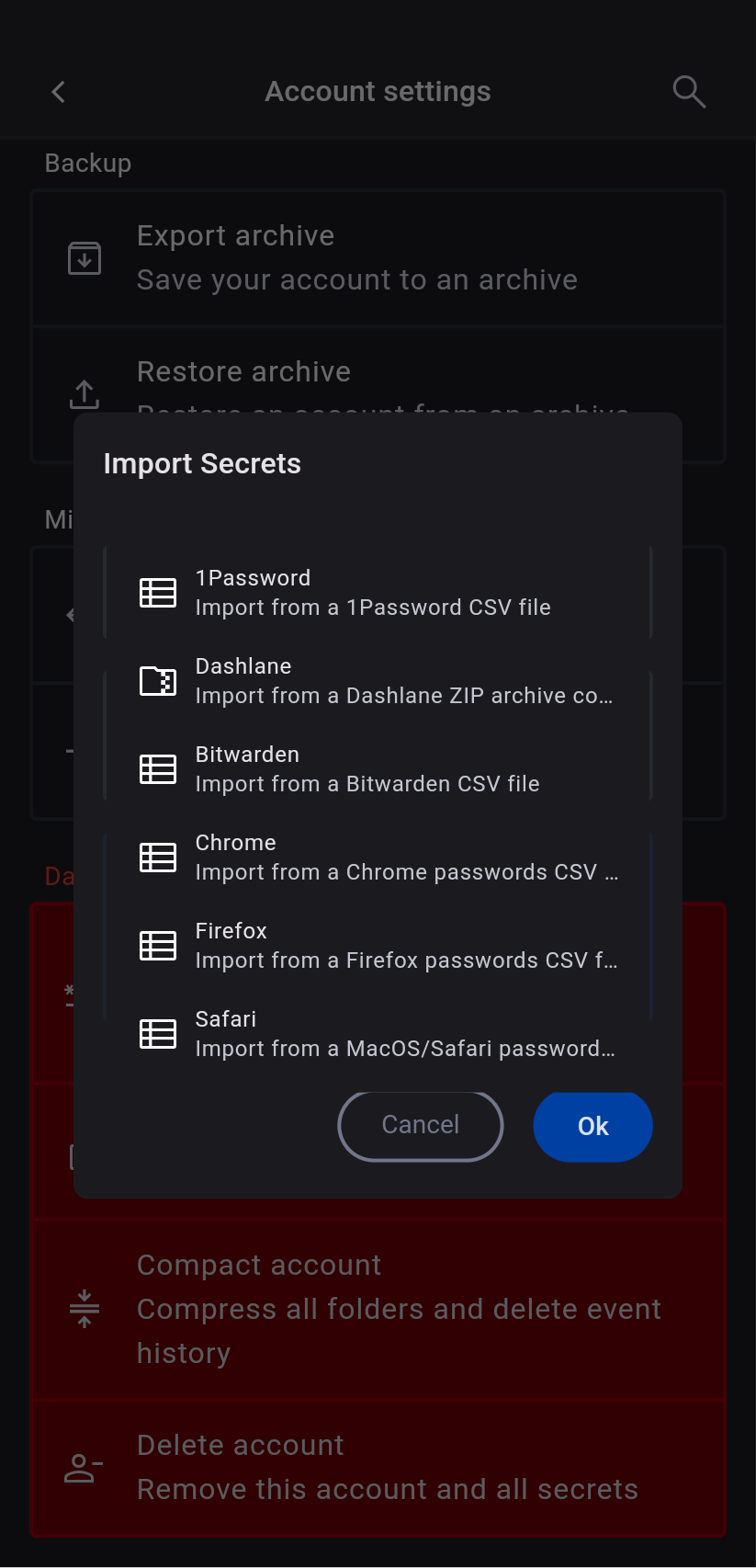Click the Safari CSV table icon
The width and height of the screenshot is (756, 1568).
tap(158, 1034)
